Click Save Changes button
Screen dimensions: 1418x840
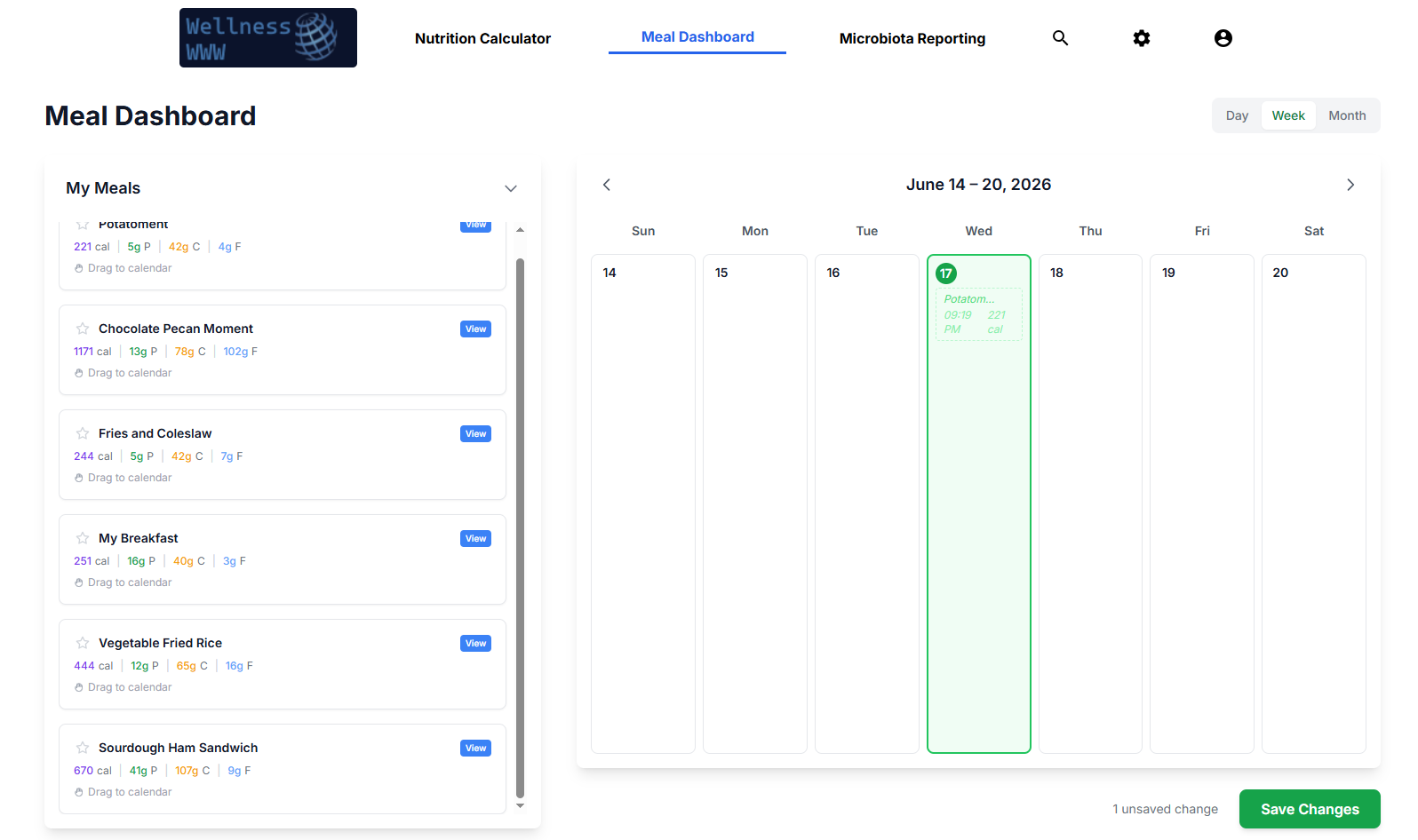[x=1310, y=809]
